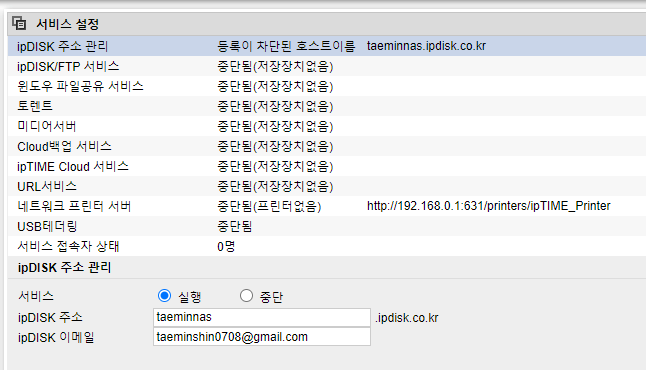Screen dimensions: 646x370
Task: Click the ipDISK 이메일 input field
Action: pyautogui.click(x=262, y=337)
